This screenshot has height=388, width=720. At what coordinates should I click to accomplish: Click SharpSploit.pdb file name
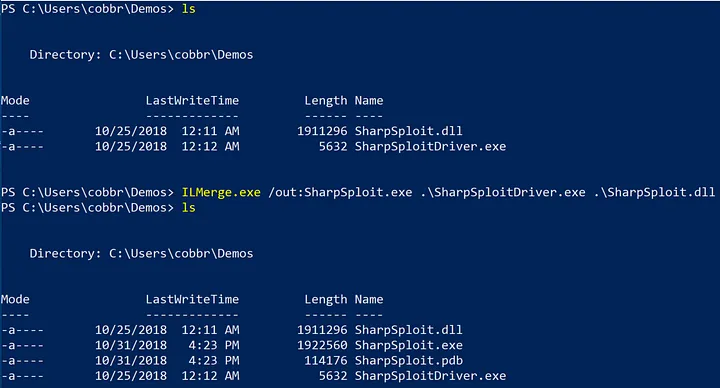pyautogui.click(x=408, y=360)
